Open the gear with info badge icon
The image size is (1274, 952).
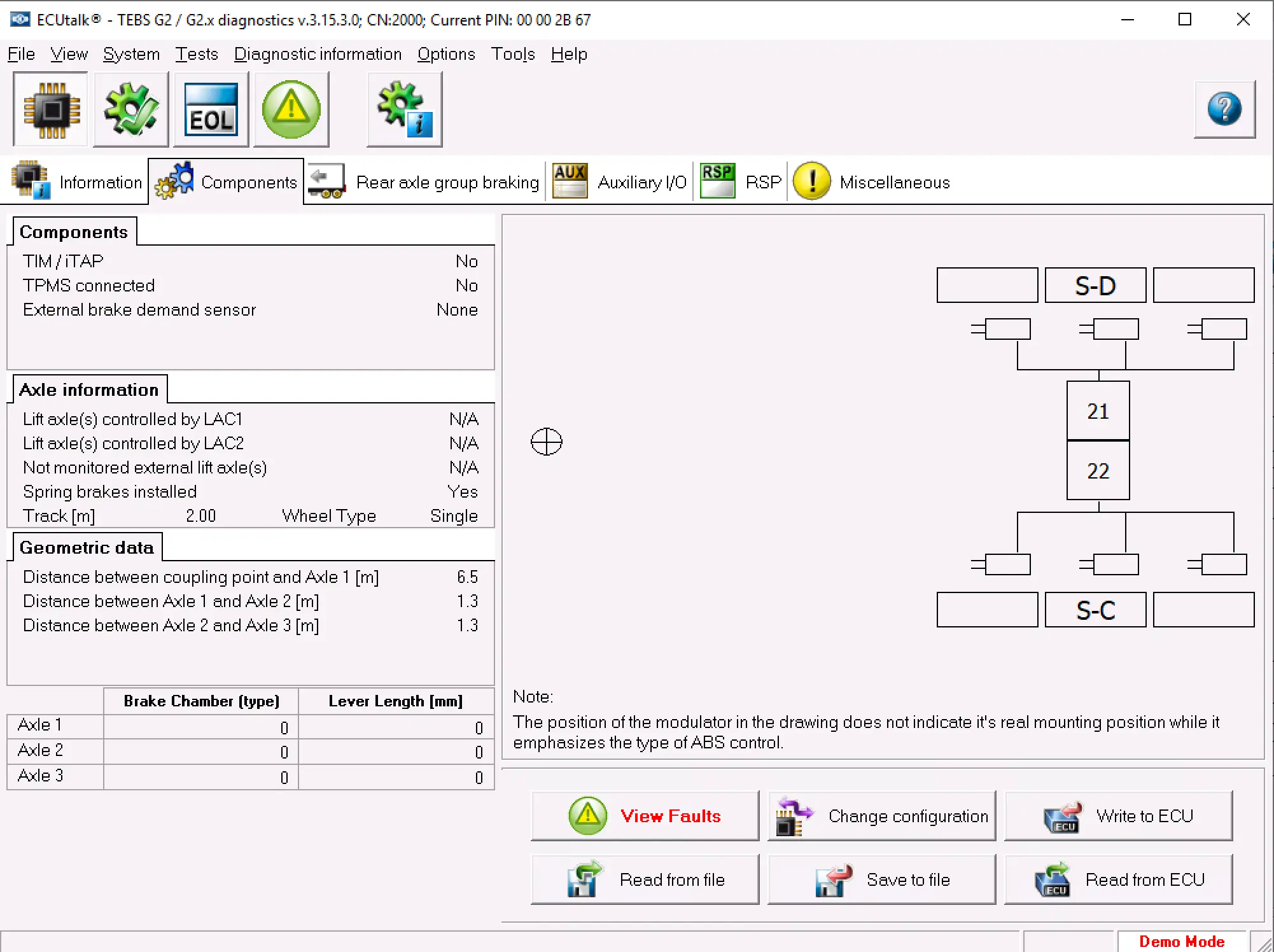pyautogui.click(x=404, y=109)
